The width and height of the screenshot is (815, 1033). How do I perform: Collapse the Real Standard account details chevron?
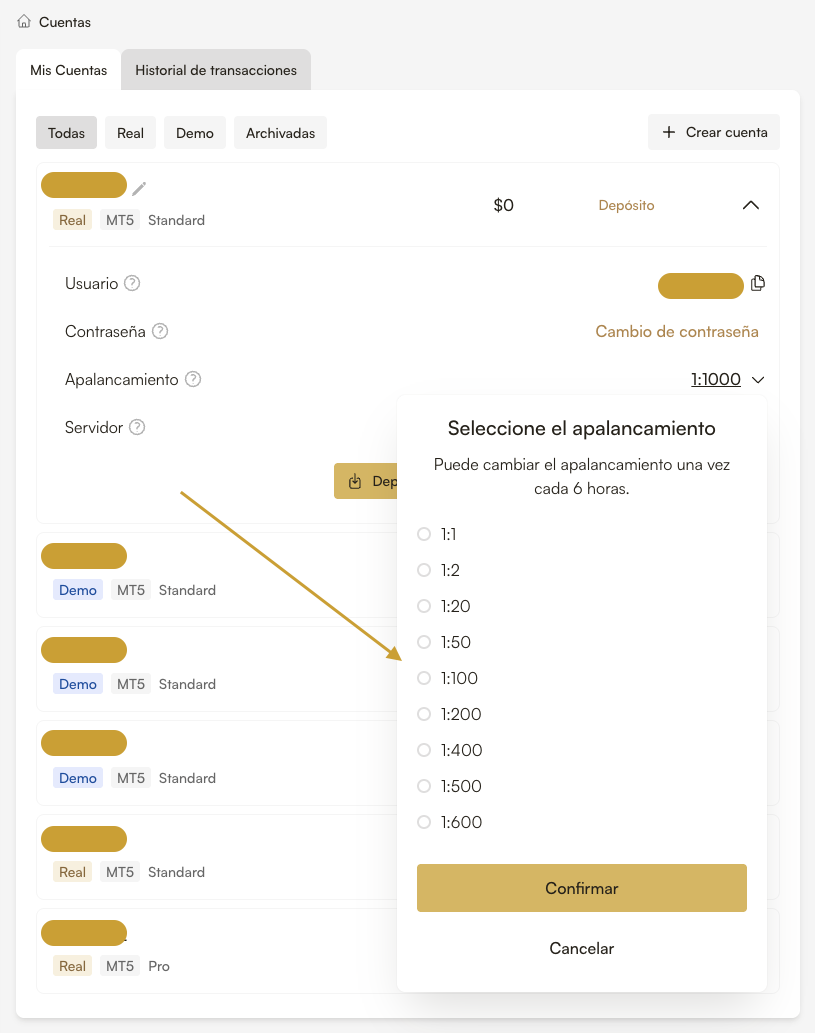pyautogui.click(x=751, y=205)
